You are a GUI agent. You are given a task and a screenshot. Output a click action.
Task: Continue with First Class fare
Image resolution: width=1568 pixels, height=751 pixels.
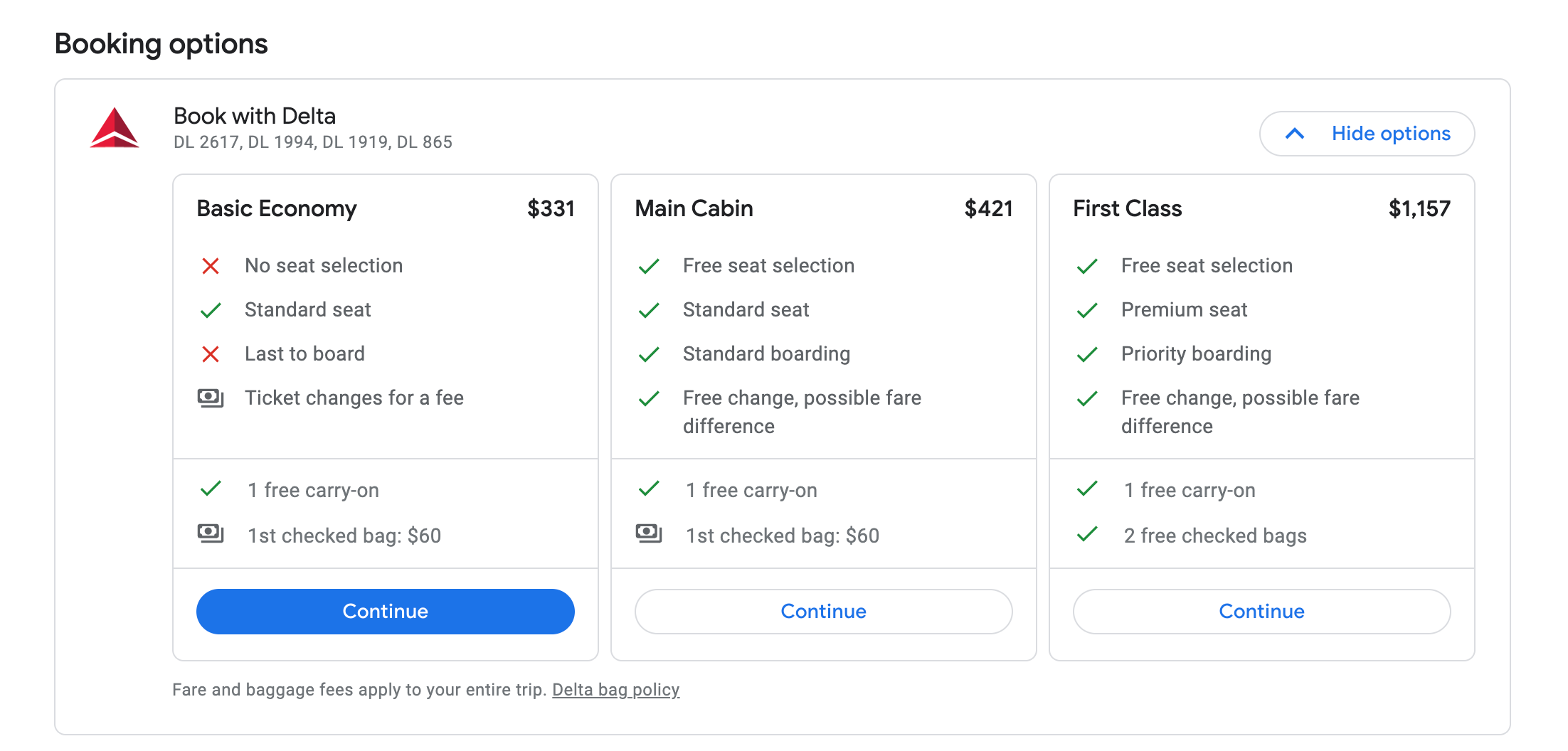(x=1261, y=612)
